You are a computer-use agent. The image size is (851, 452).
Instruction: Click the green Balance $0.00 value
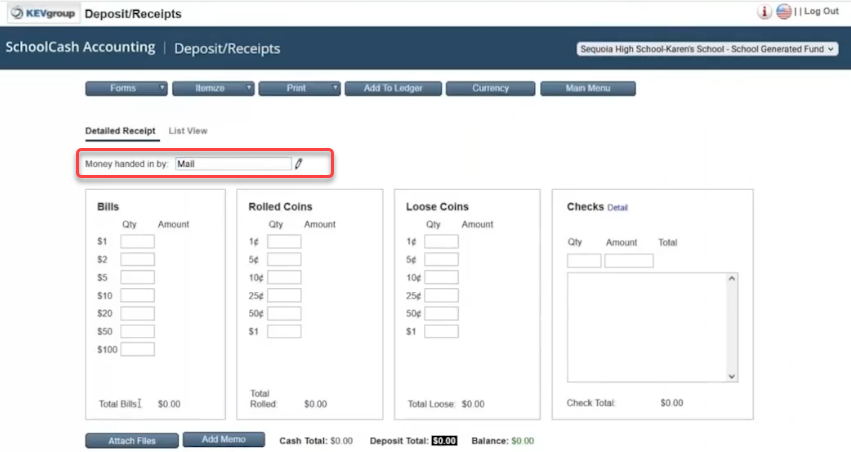pos(523,441)
